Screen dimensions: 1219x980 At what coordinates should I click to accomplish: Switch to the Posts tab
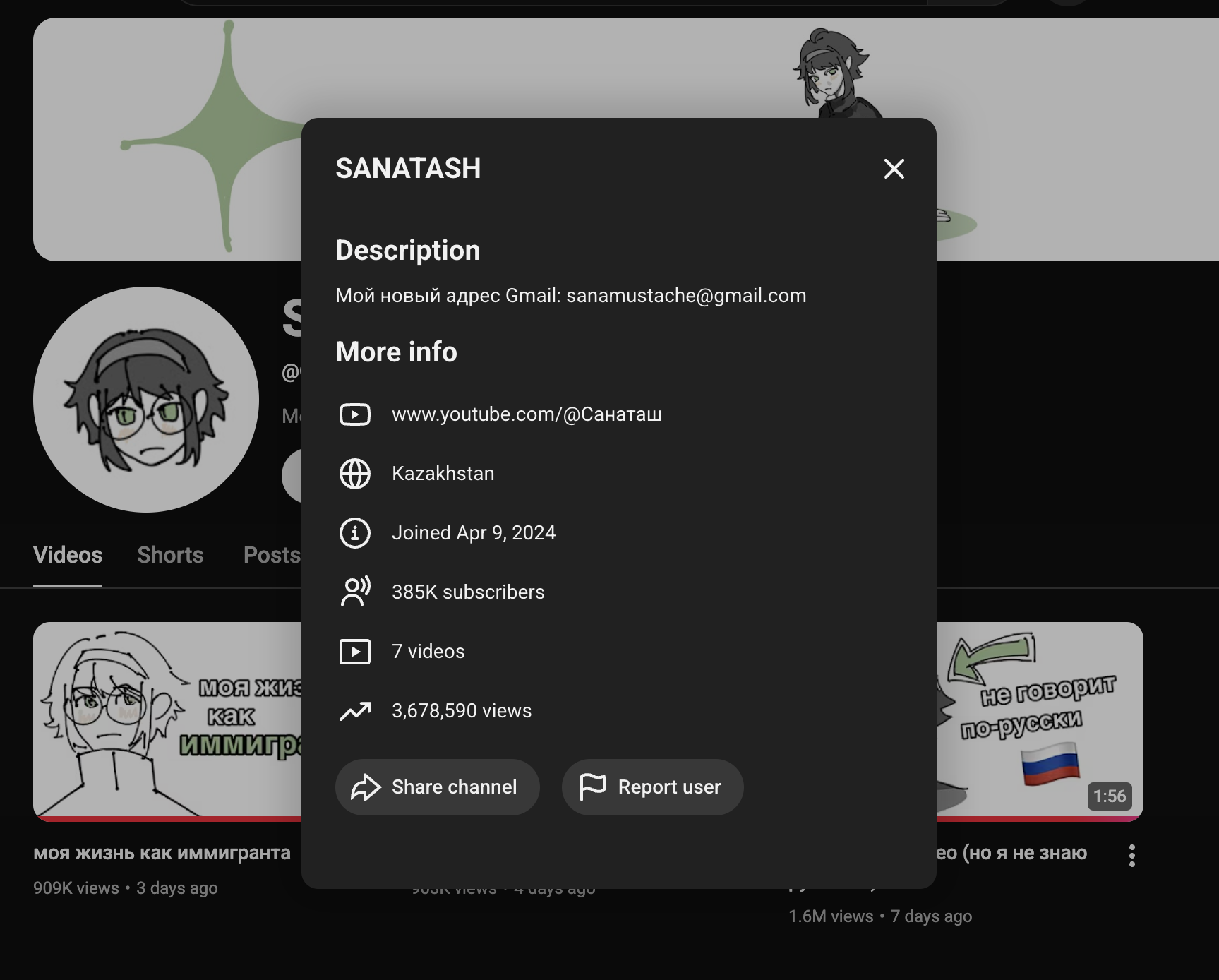(x=272, y=556)
